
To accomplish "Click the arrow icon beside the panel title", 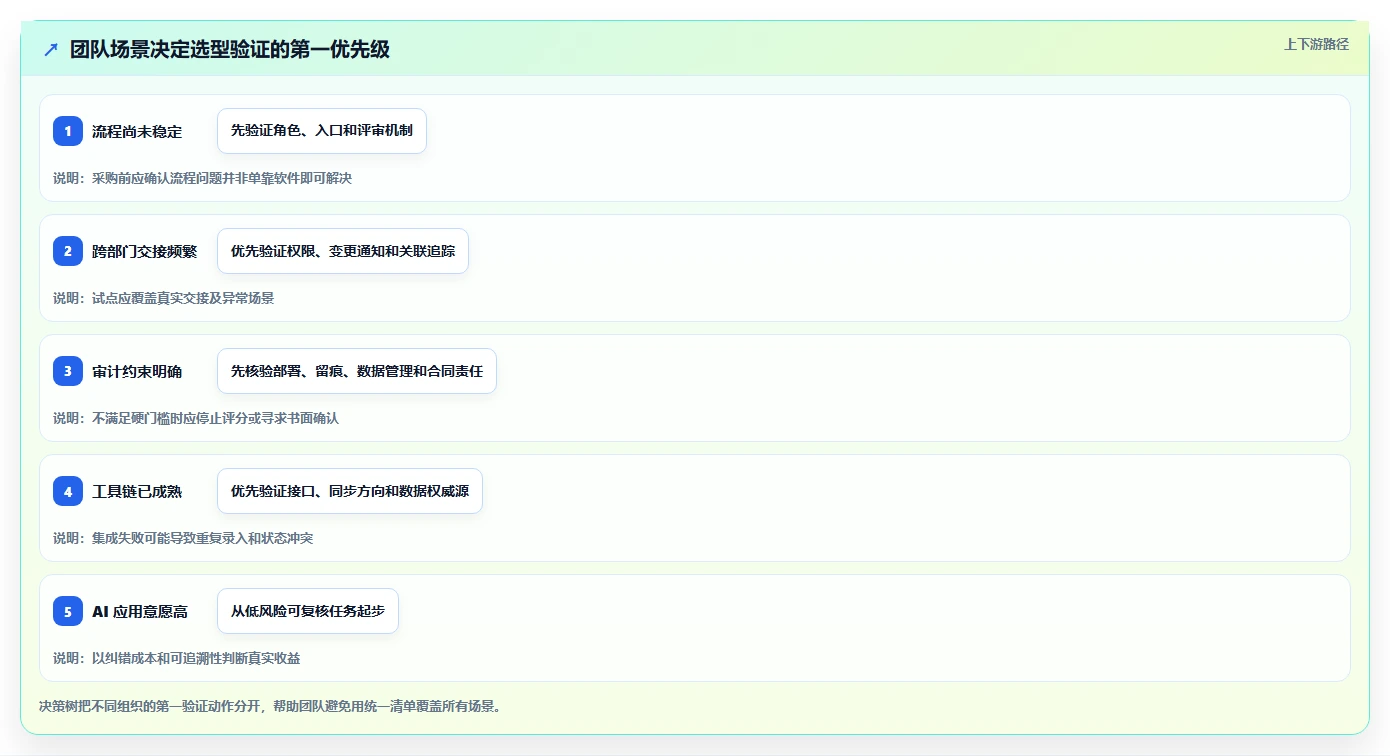I will point(51,50).
